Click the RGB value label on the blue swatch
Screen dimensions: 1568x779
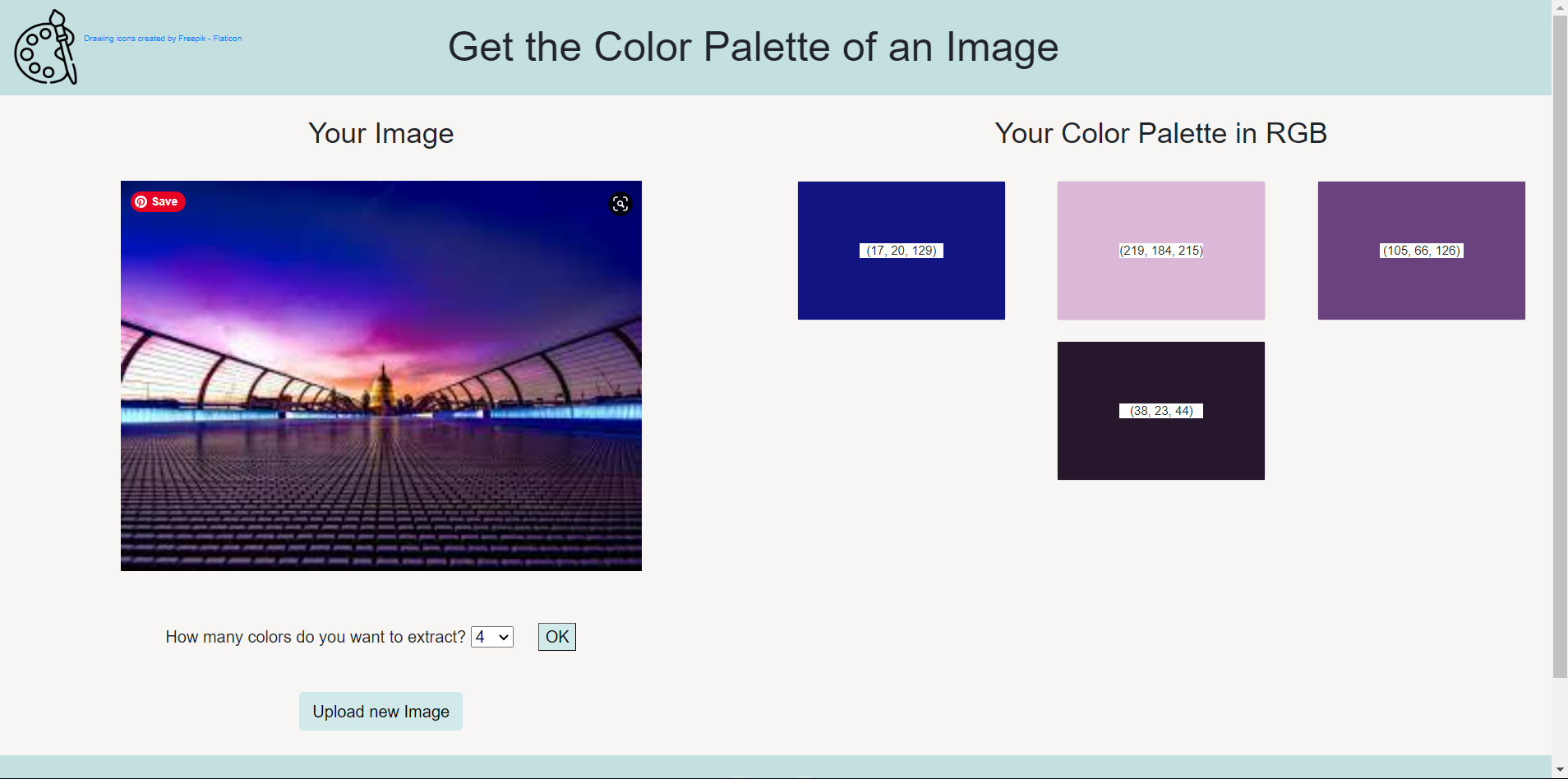[901, 251]
